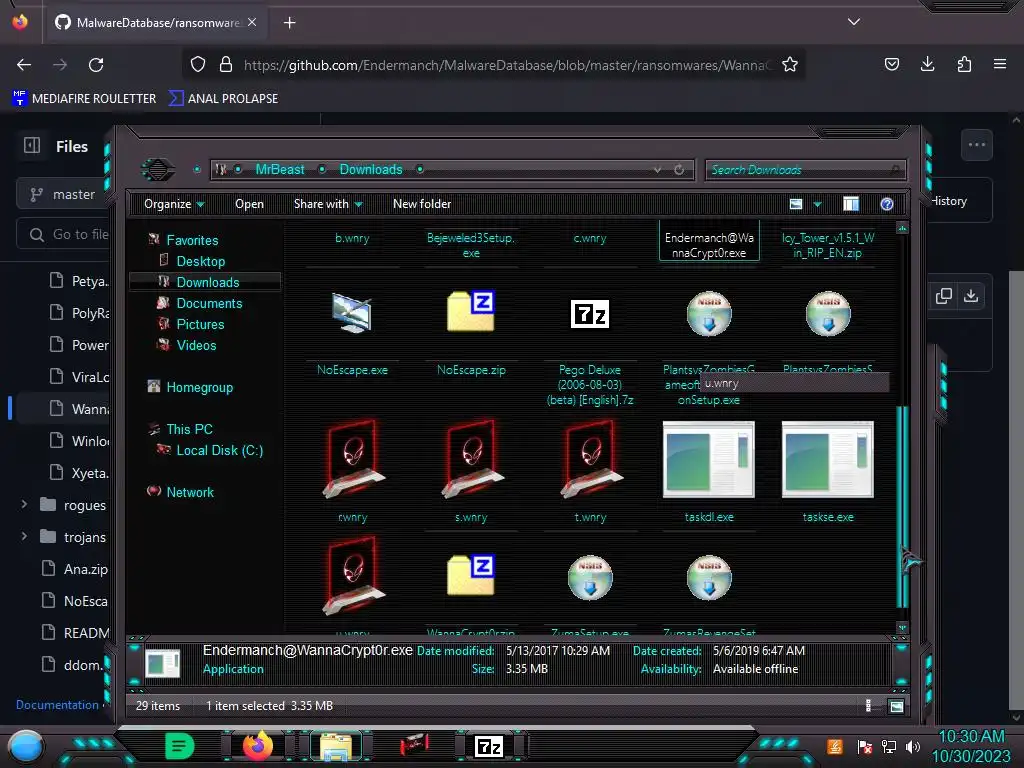
Task: Open a new Firefox tab with plus
Action: 289,23
